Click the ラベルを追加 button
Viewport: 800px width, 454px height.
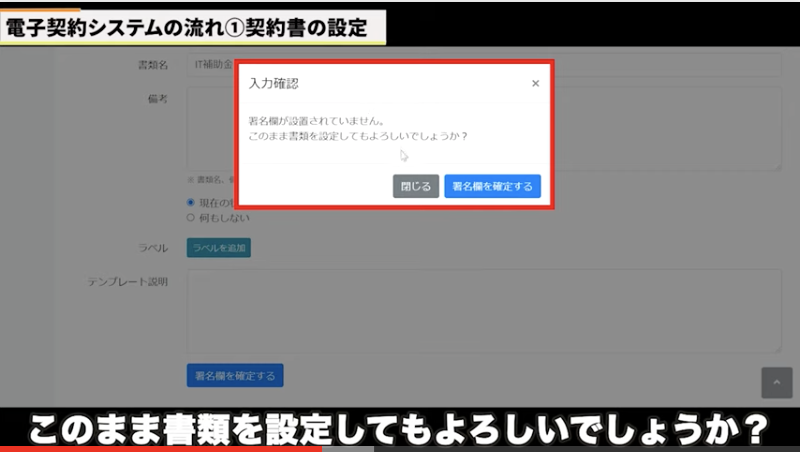click(x=219, y=247)
